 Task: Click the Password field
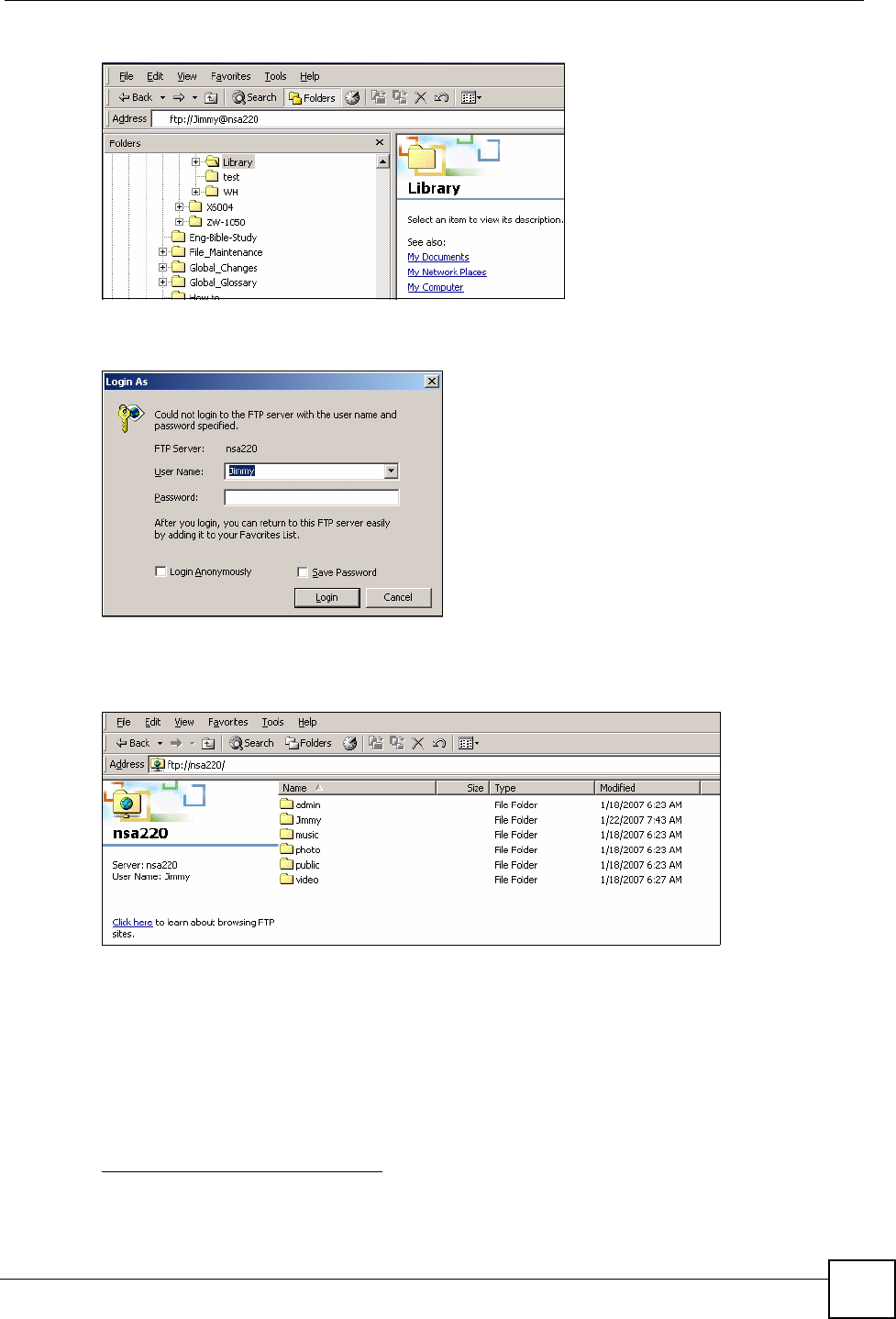(x=312, y=497)
